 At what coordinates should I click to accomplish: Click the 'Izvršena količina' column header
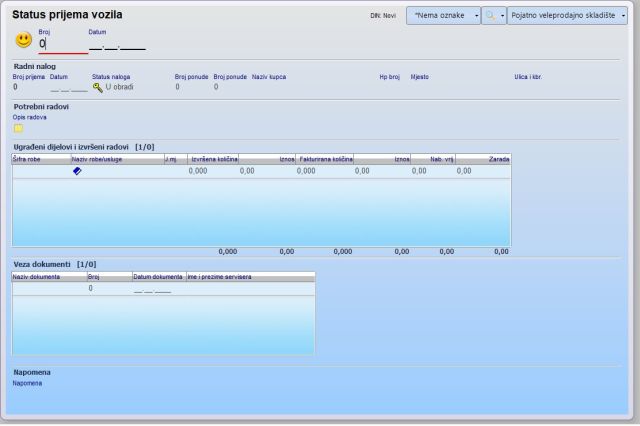pos(212,159)
